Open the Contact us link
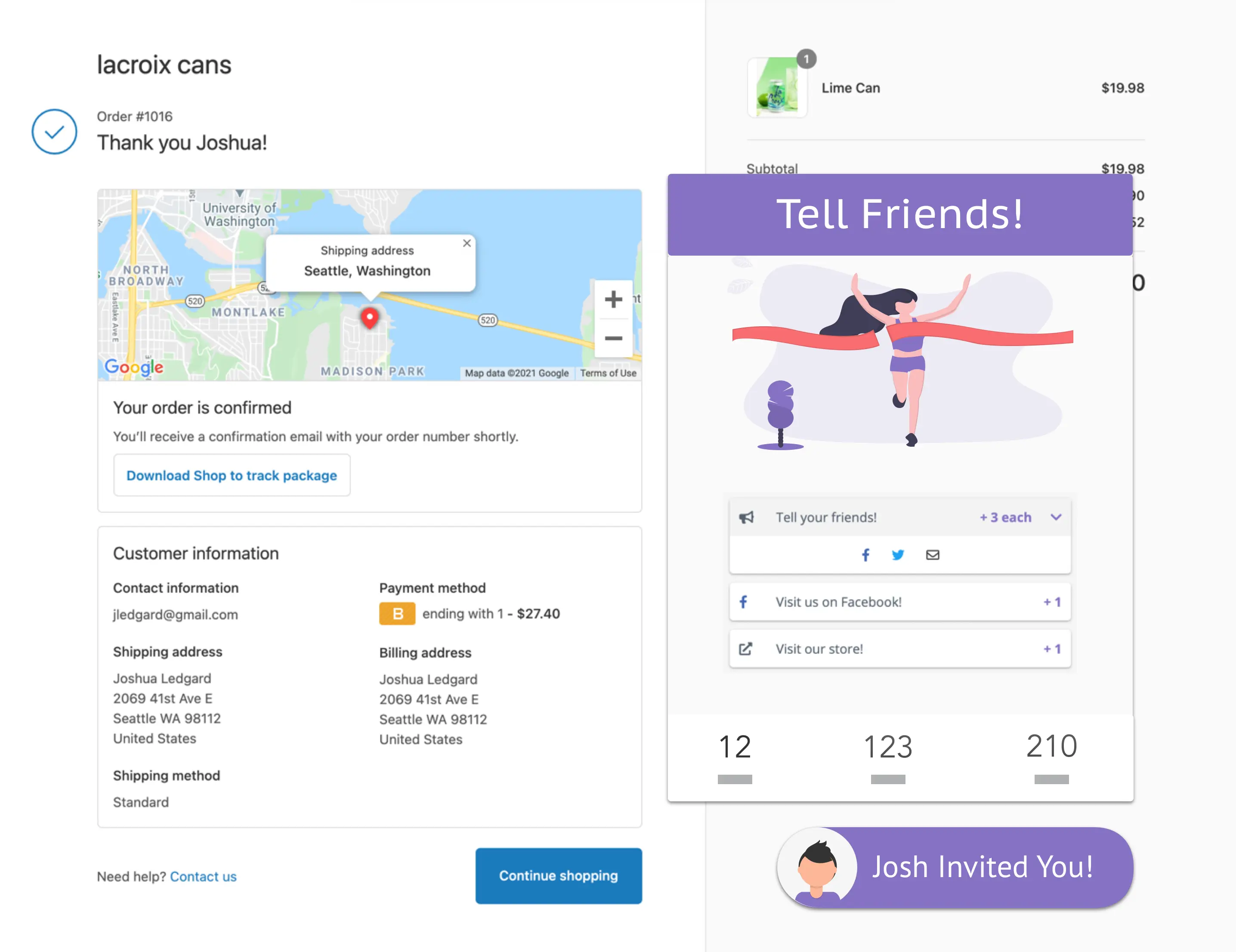 click(203, 876)
